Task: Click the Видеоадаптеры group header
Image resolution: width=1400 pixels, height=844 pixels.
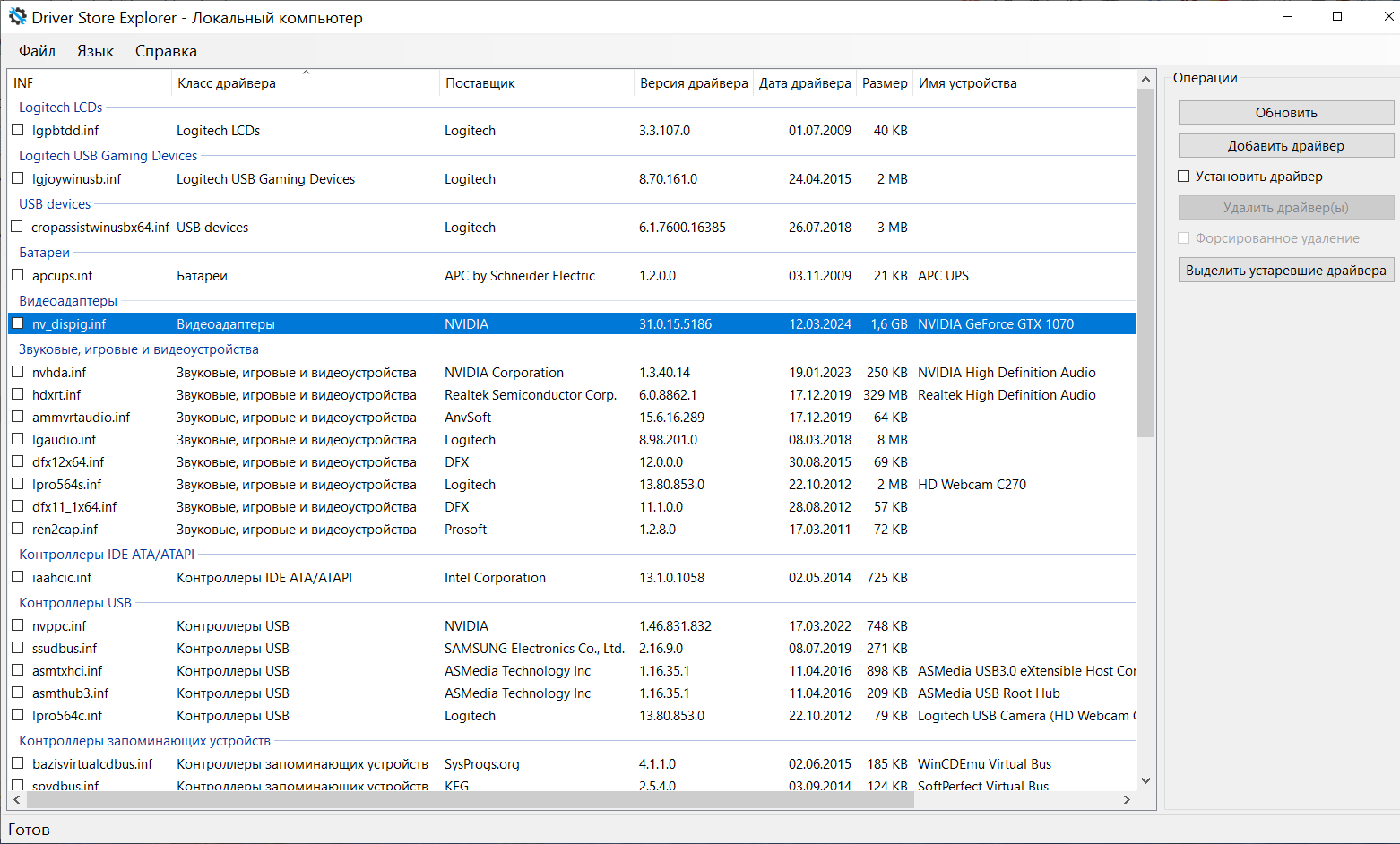Action: click(x=68, y=301)
